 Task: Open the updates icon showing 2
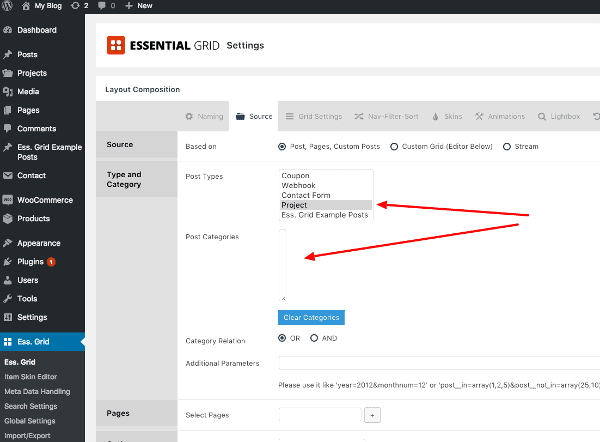[75, 6]
